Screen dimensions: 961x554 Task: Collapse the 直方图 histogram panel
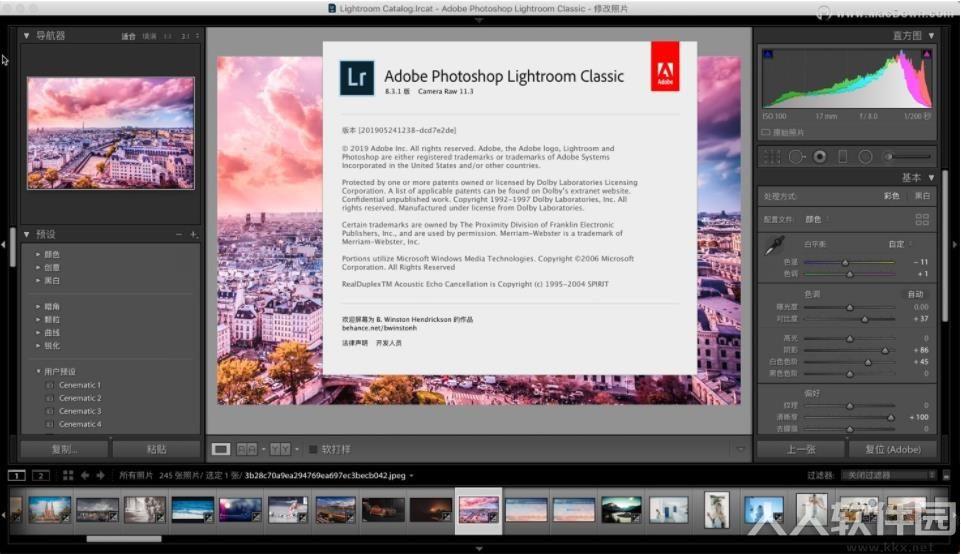click(931, 36)
